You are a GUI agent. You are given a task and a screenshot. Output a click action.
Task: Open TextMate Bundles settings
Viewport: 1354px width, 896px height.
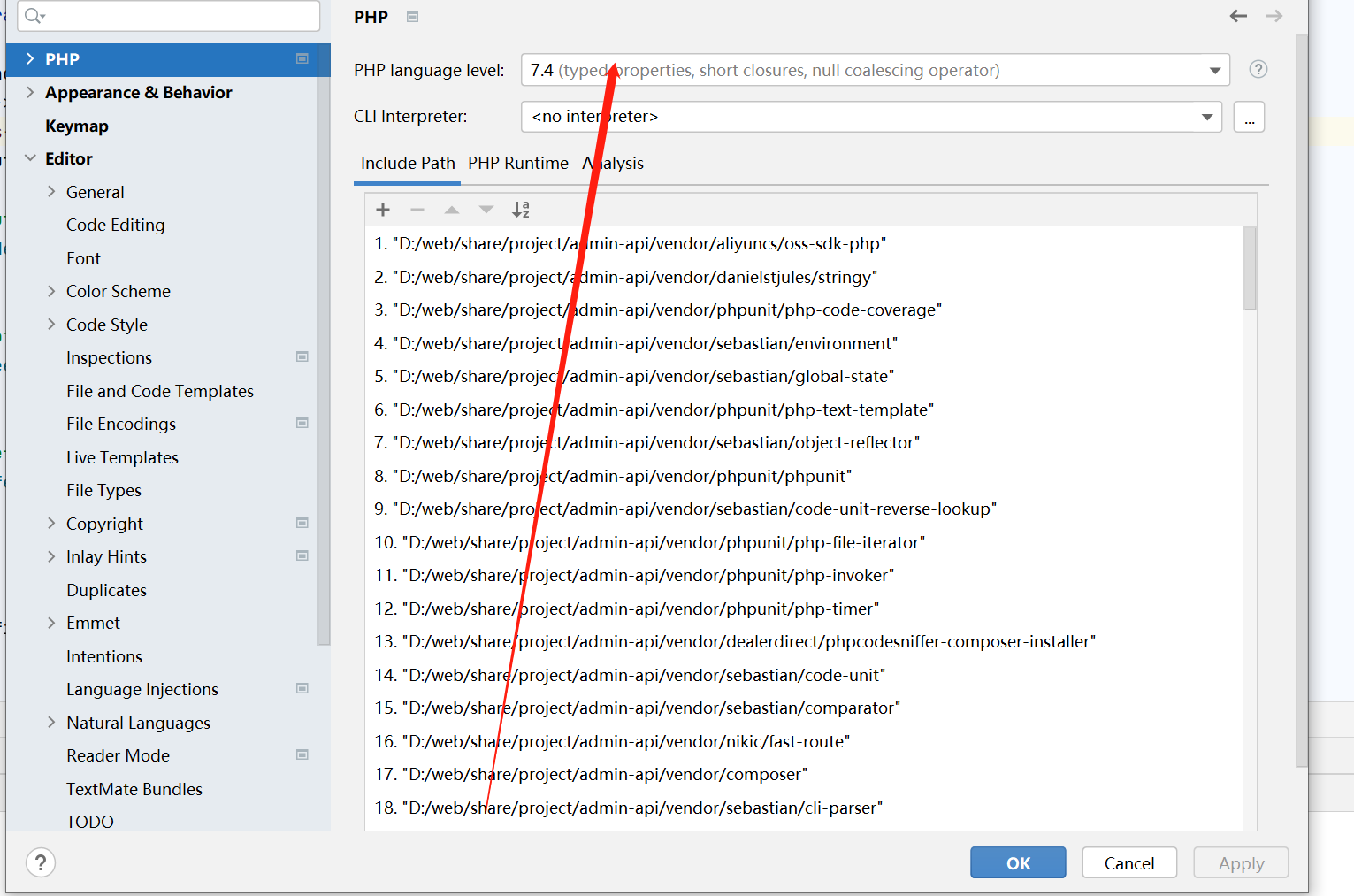(134, 789)
